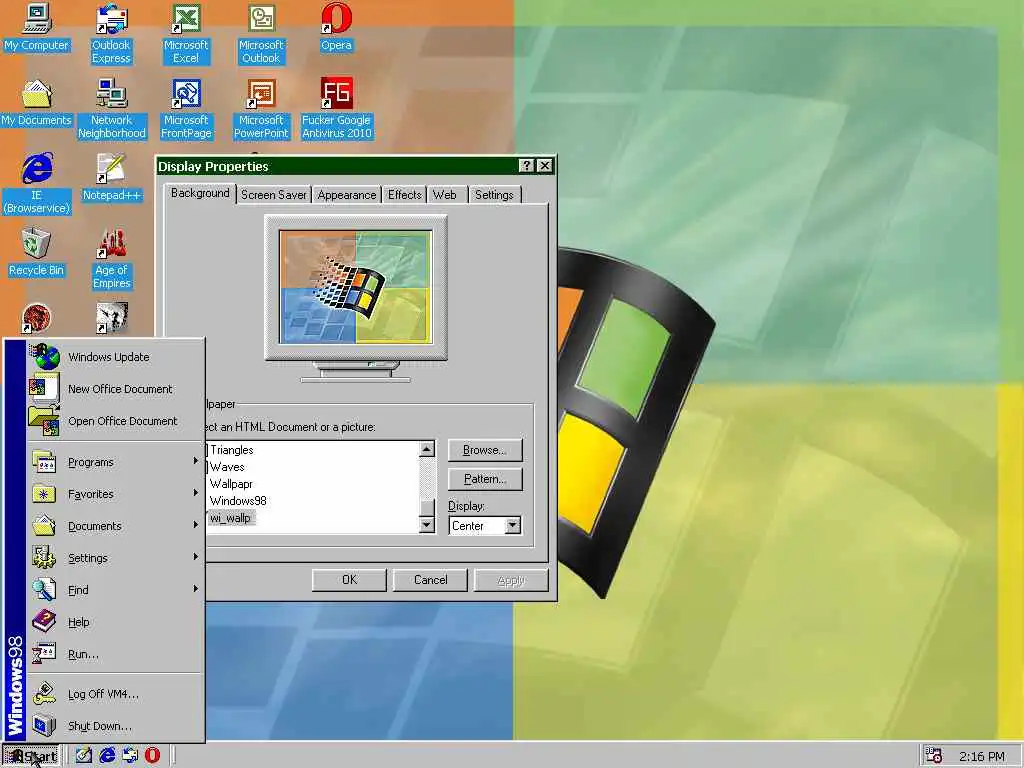Click the Pattern... button
Screen dimensions: 1024x768
485,479
